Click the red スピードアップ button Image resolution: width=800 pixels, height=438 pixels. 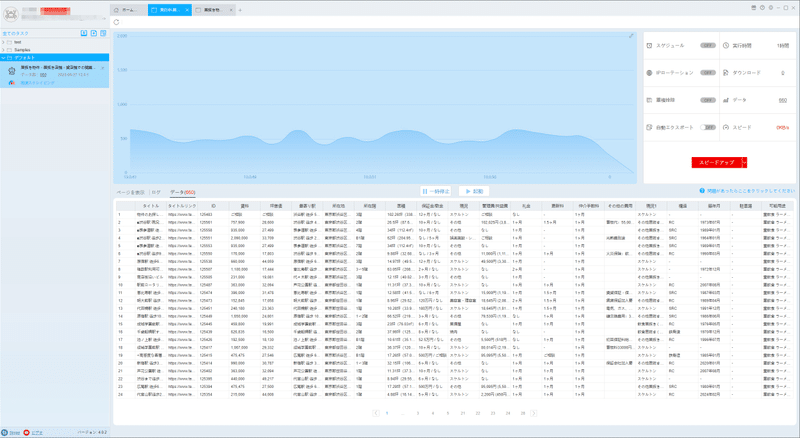(719, 162)
